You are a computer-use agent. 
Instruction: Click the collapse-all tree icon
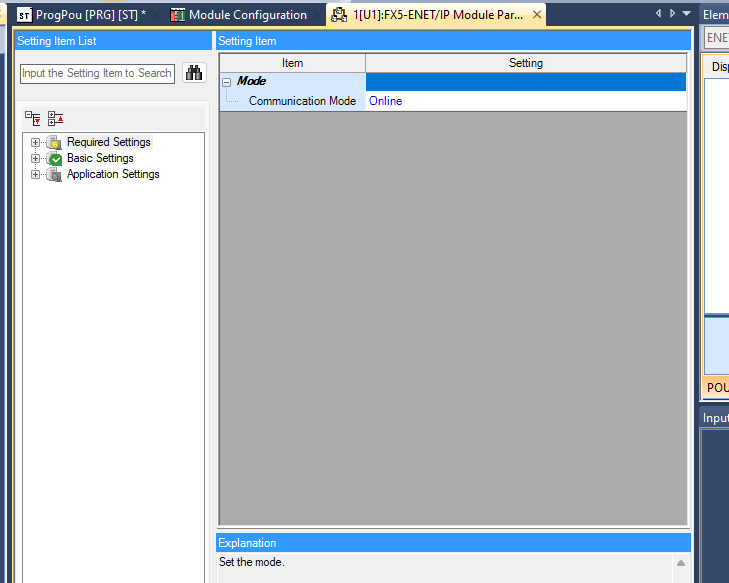point(55,118)
